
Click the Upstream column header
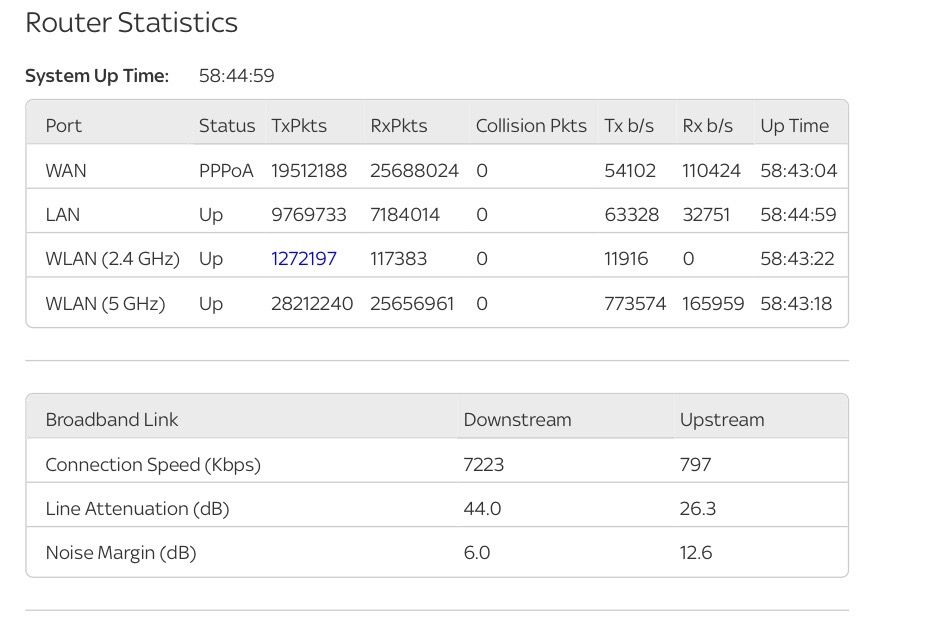coord(721,420)
